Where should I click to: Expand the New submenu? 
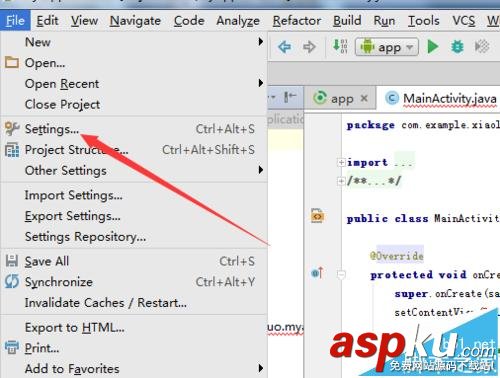pos(134,42)
